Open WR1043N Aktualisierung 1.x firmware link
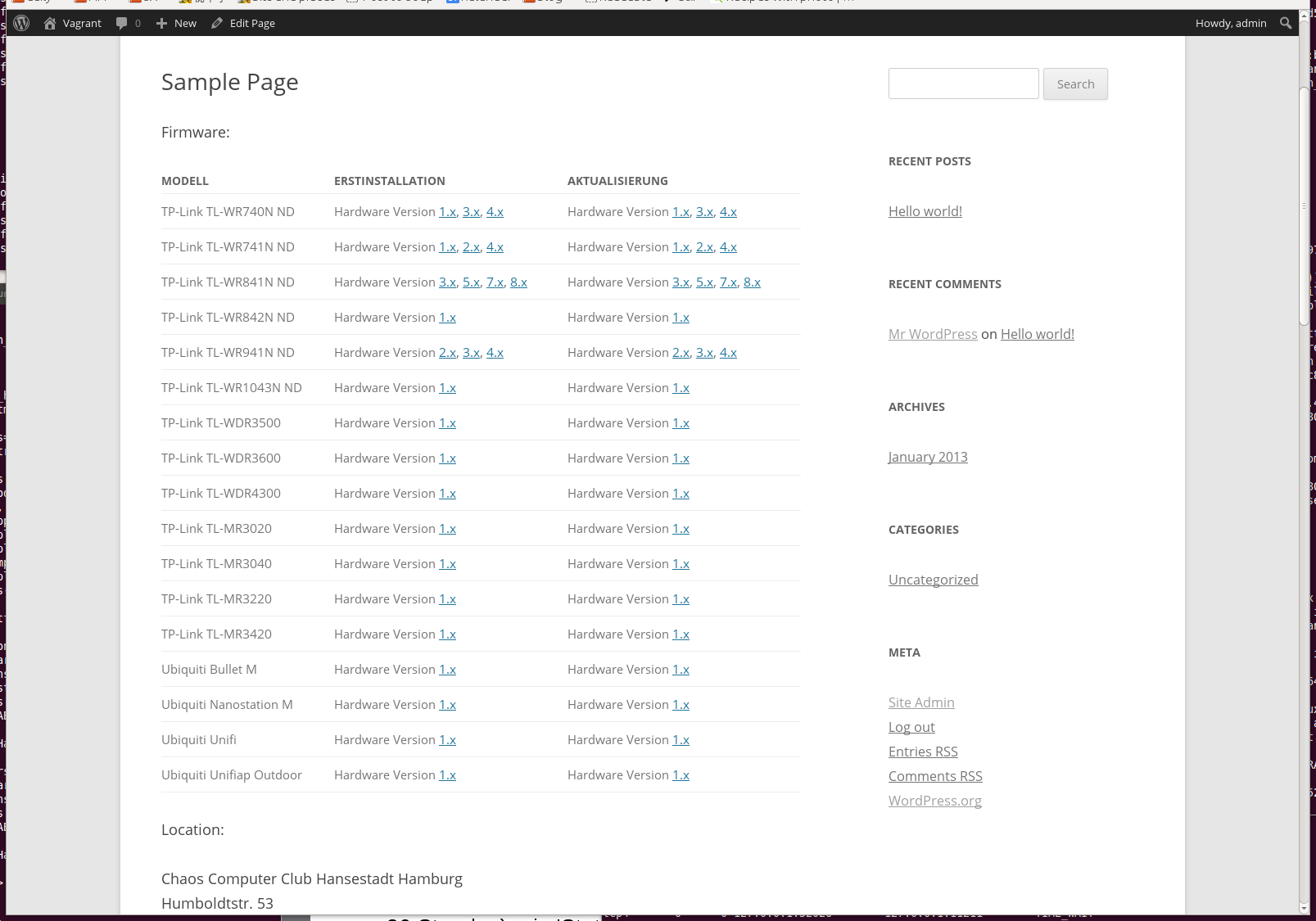The image size is (1316, 921). [681, 388]
